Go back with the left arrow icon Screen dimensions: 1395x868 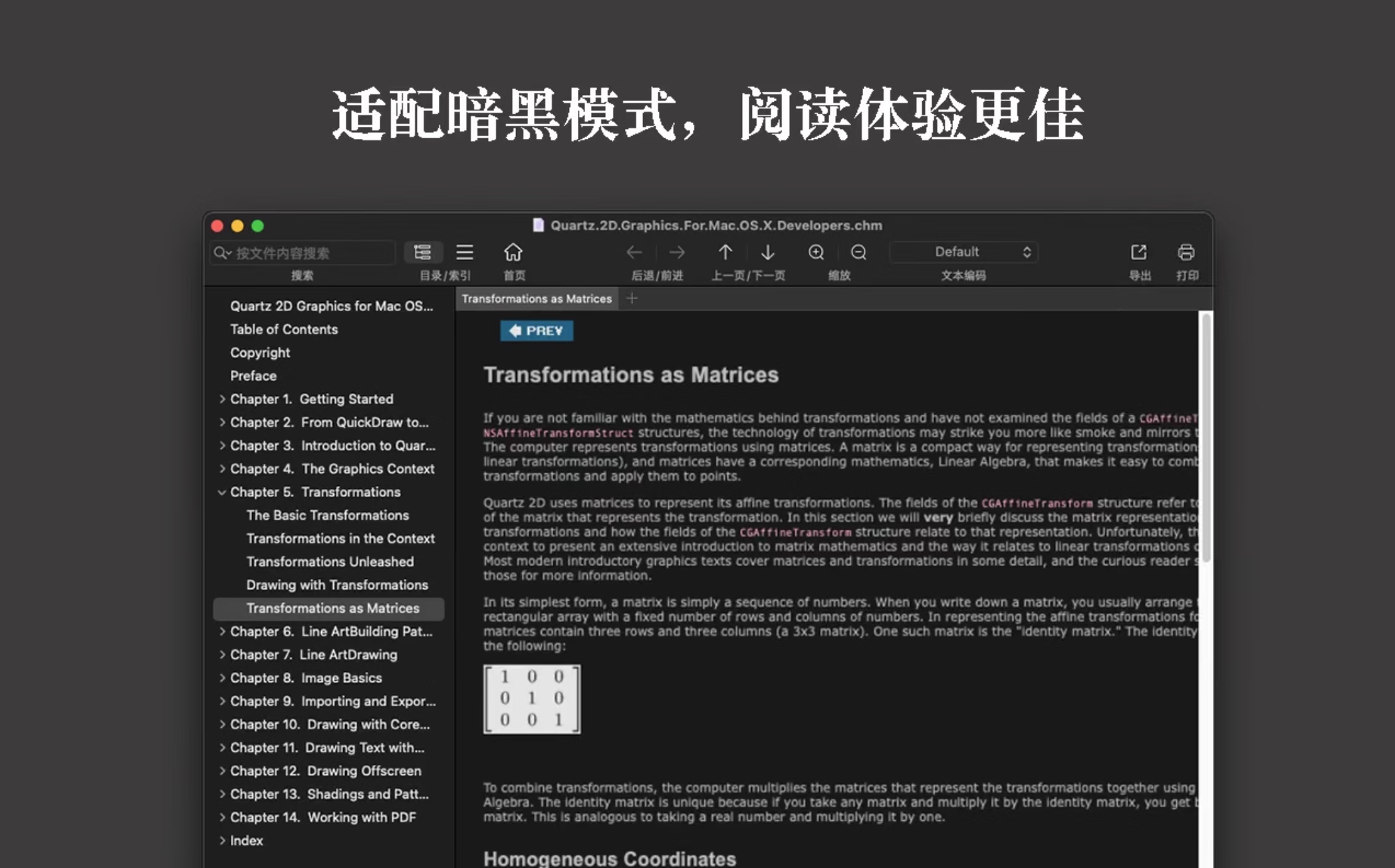634,253
